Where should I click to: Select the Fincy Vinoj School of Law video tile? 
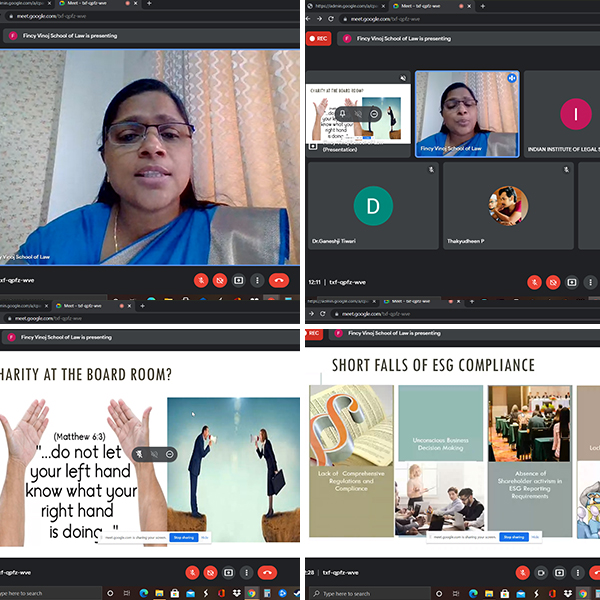467,114
